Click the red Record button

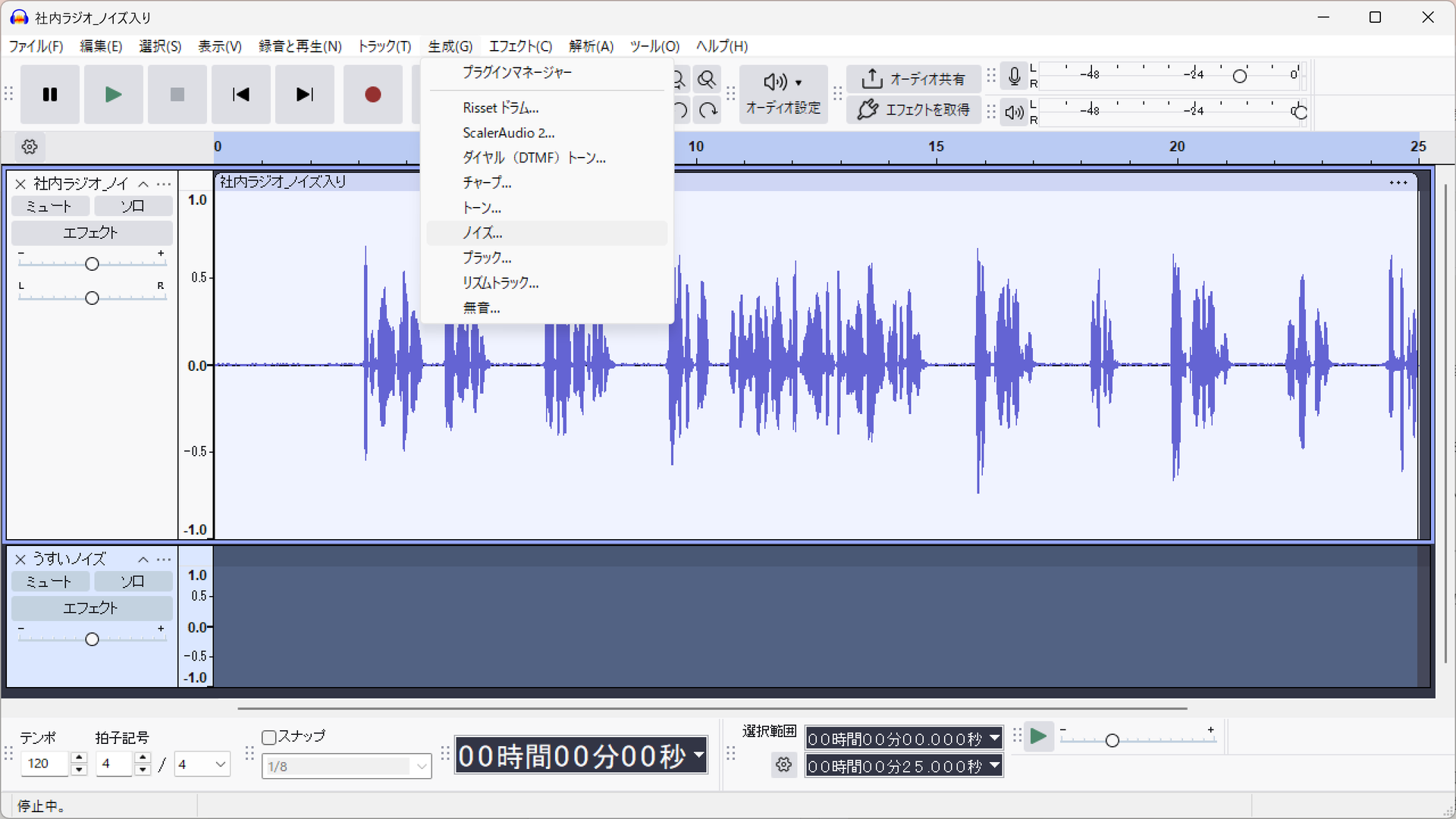click(372, 95)
